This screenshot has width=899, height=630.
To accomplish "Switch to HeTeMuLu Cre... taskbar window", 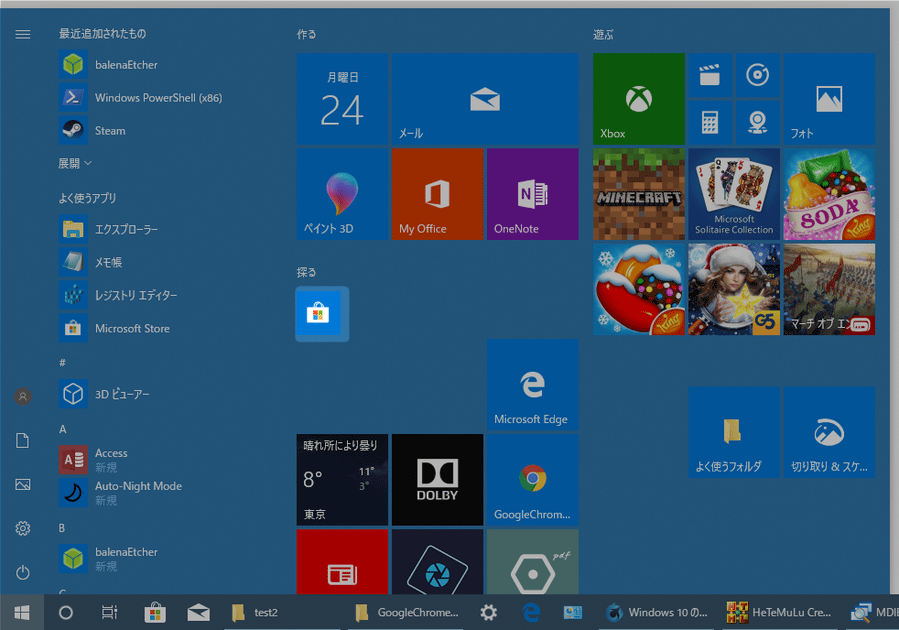I will (x=779, y=612).
